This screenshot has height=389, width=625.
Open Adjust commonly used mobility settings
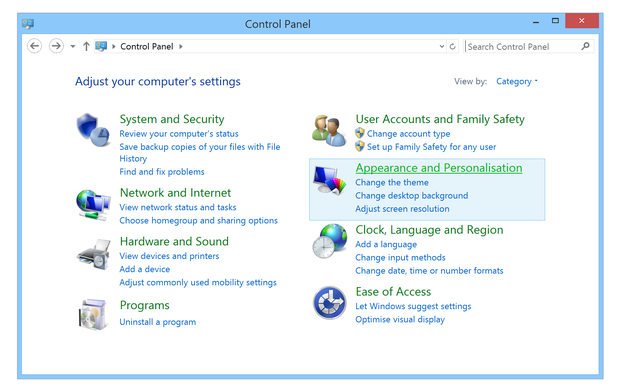pos(198,282)
